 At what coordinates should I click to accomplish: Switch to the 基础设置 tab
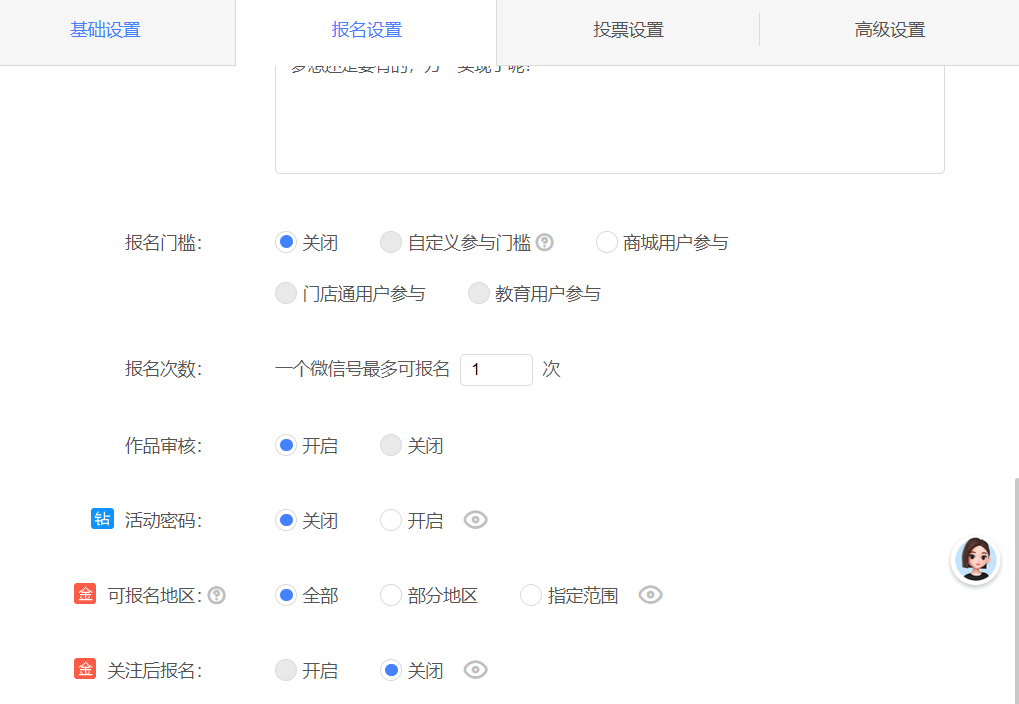(x=105, y=30)
